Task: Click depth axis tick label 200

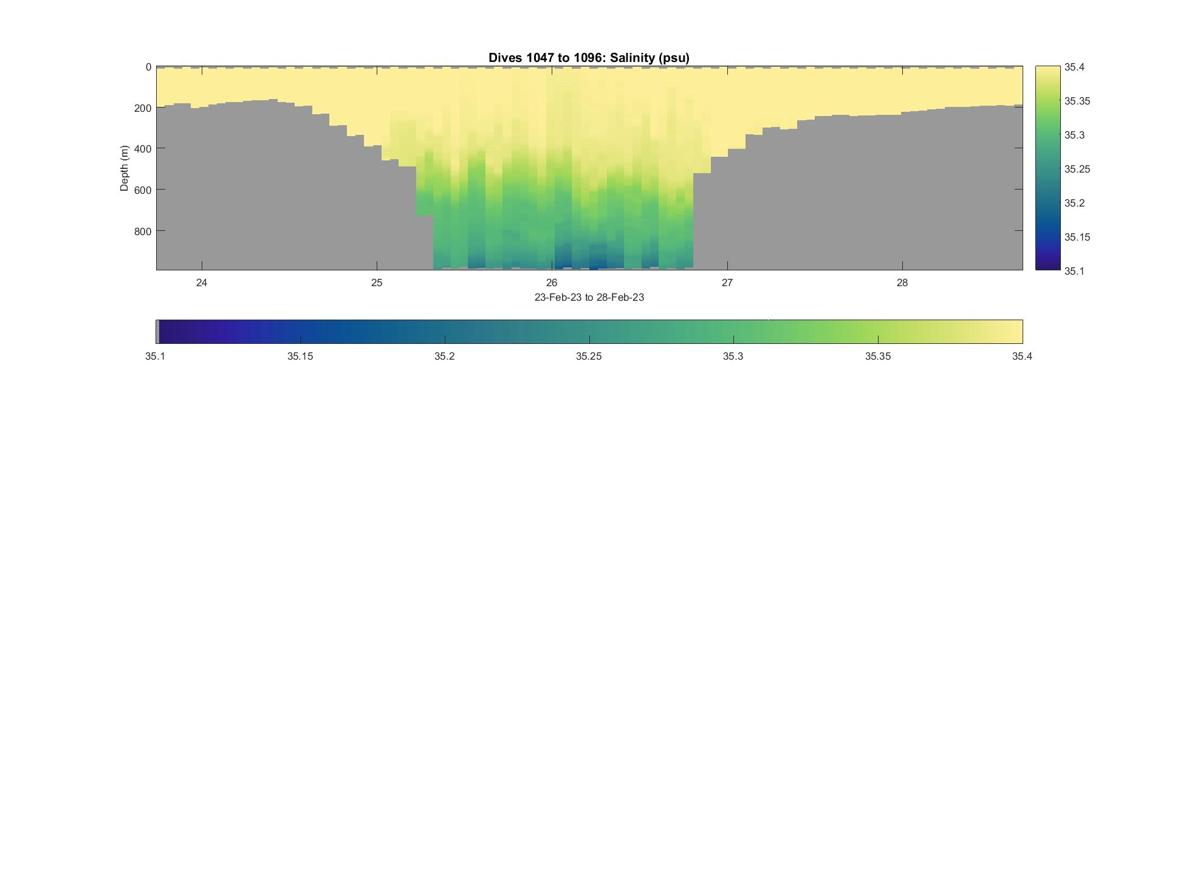Action: pos(143,109)
